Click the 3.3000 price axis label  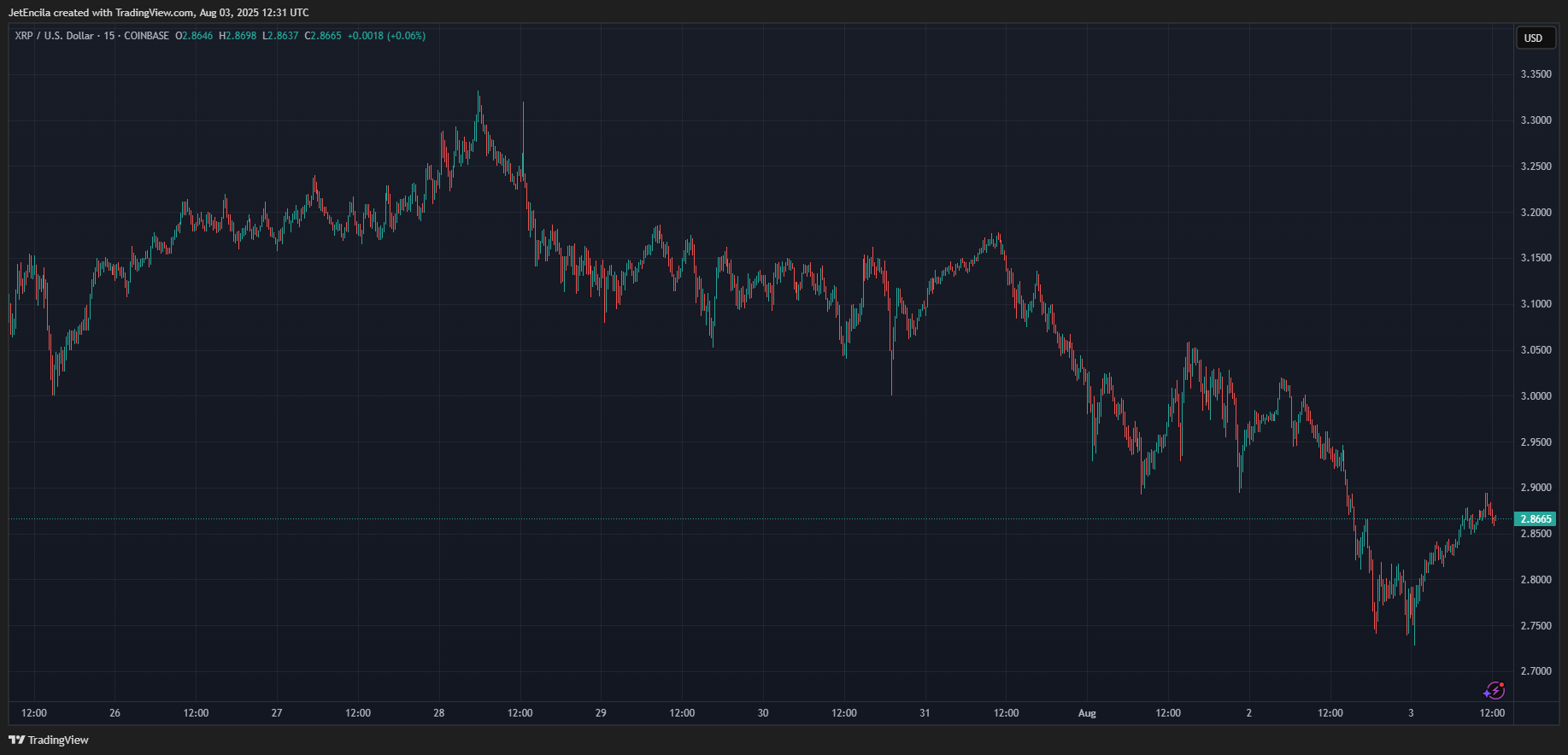[x=1536, y=120]
